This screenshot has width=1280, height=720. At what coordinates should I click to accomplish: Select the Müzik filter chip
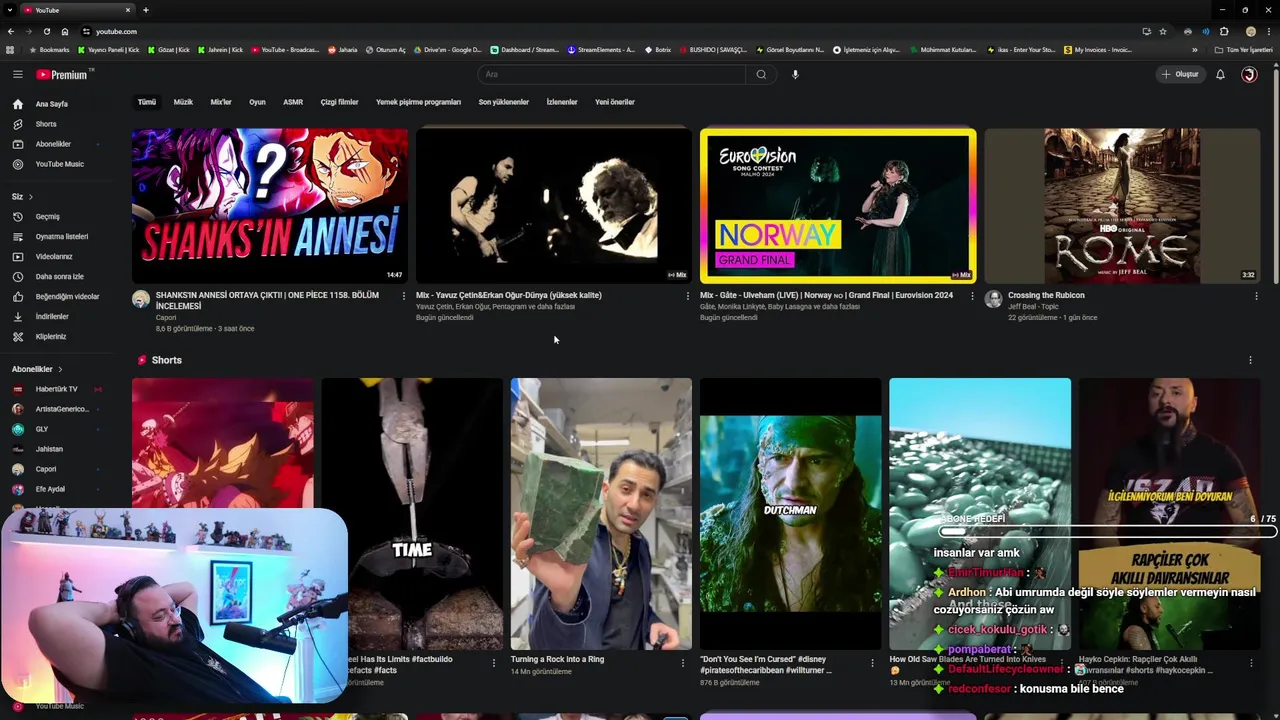183,102
